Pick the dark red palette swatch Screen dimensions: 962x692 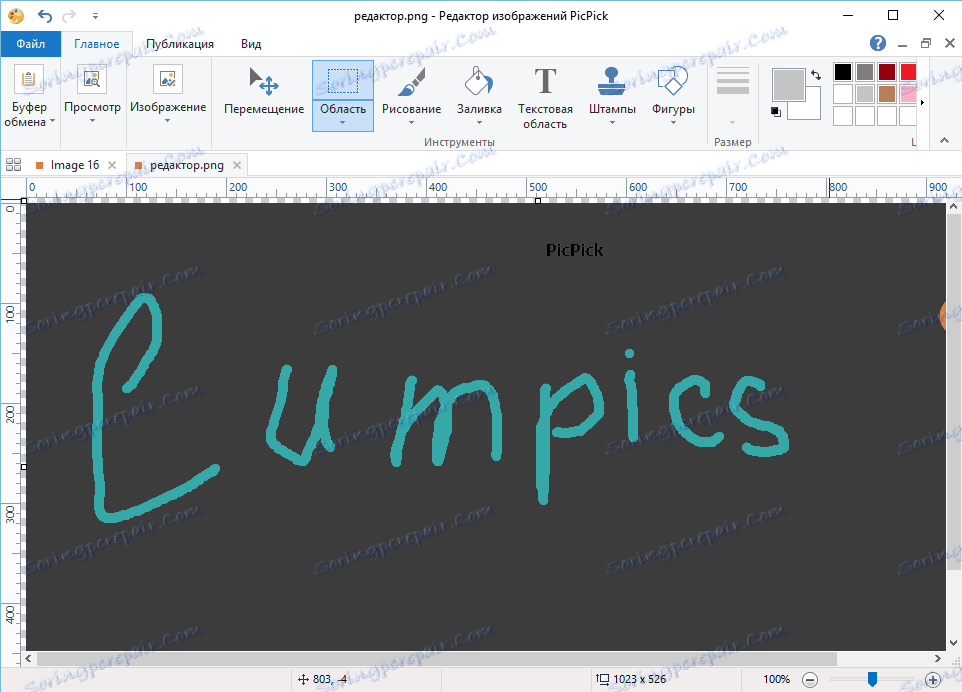[887, 72]
